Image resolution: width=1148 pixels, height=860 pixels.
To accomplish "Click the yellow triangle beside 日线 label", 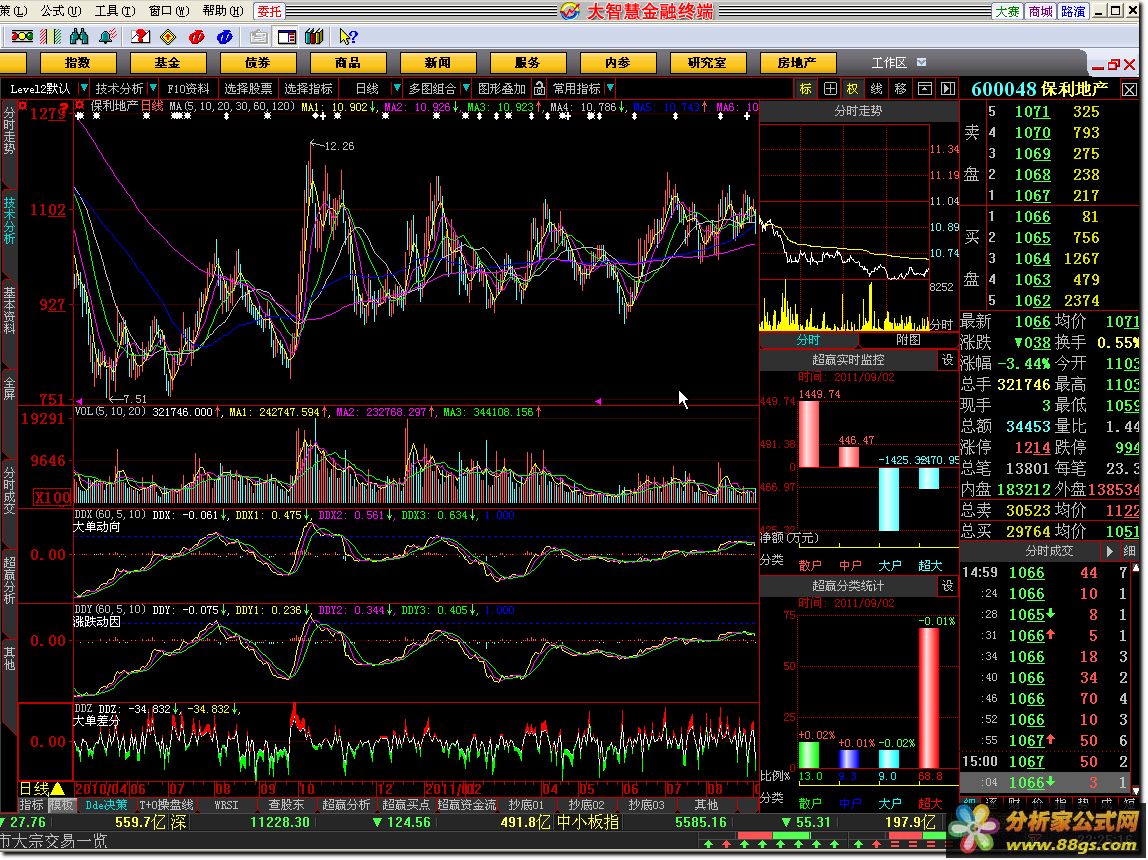I will point(57,789).
